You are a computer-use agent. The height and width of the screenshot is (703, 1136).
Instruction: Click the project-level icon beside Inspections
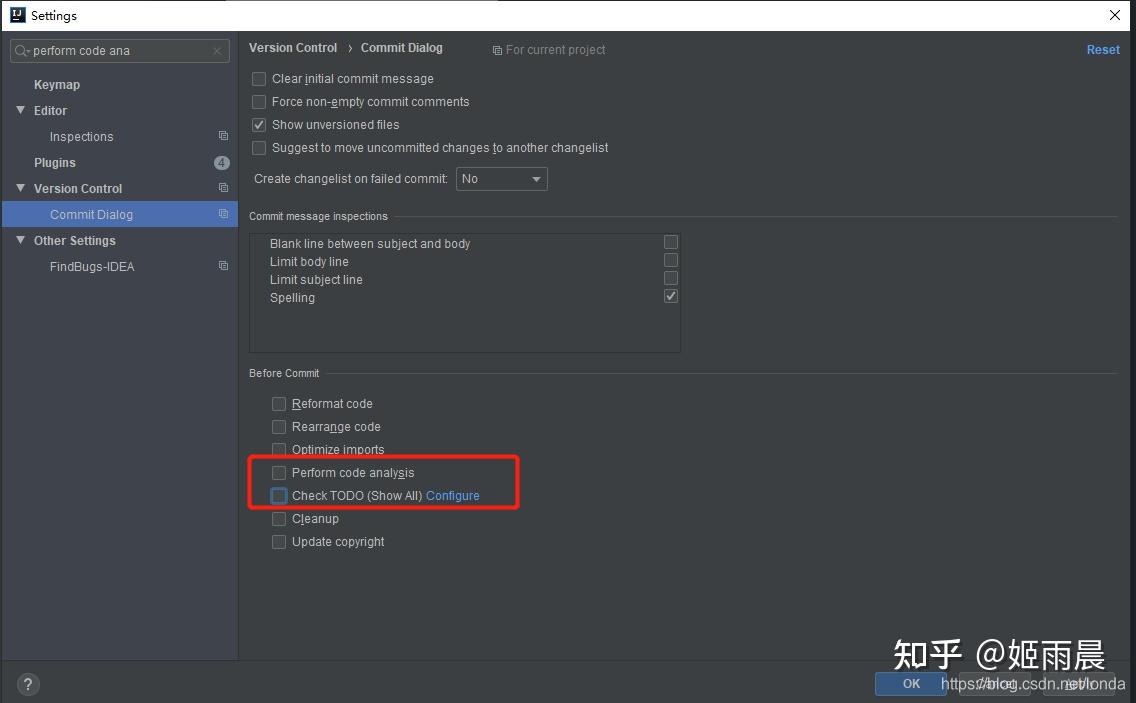pyautogui.click(x=223, y=136)
